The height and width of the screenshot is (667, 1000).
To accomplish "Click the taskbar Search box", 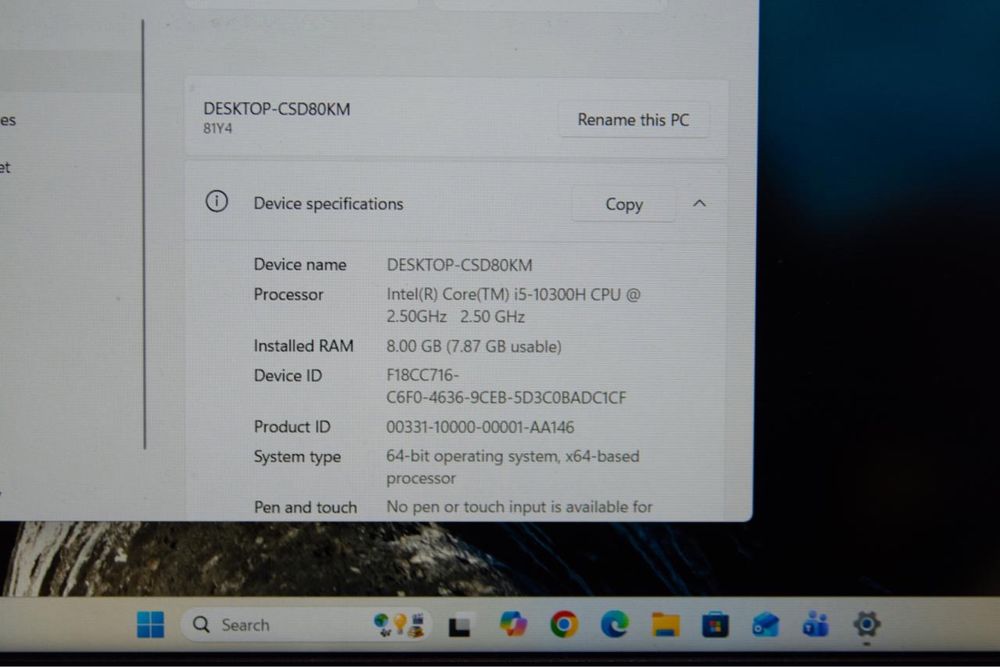I will click(x=307, y=624).
